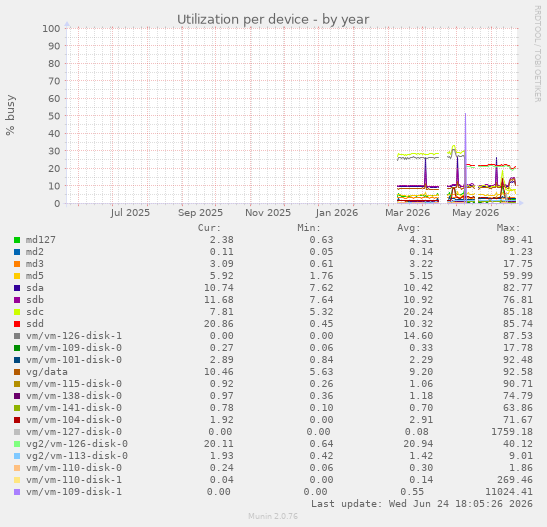Click the Mar 2026 axis label

(x=407, y=213)
